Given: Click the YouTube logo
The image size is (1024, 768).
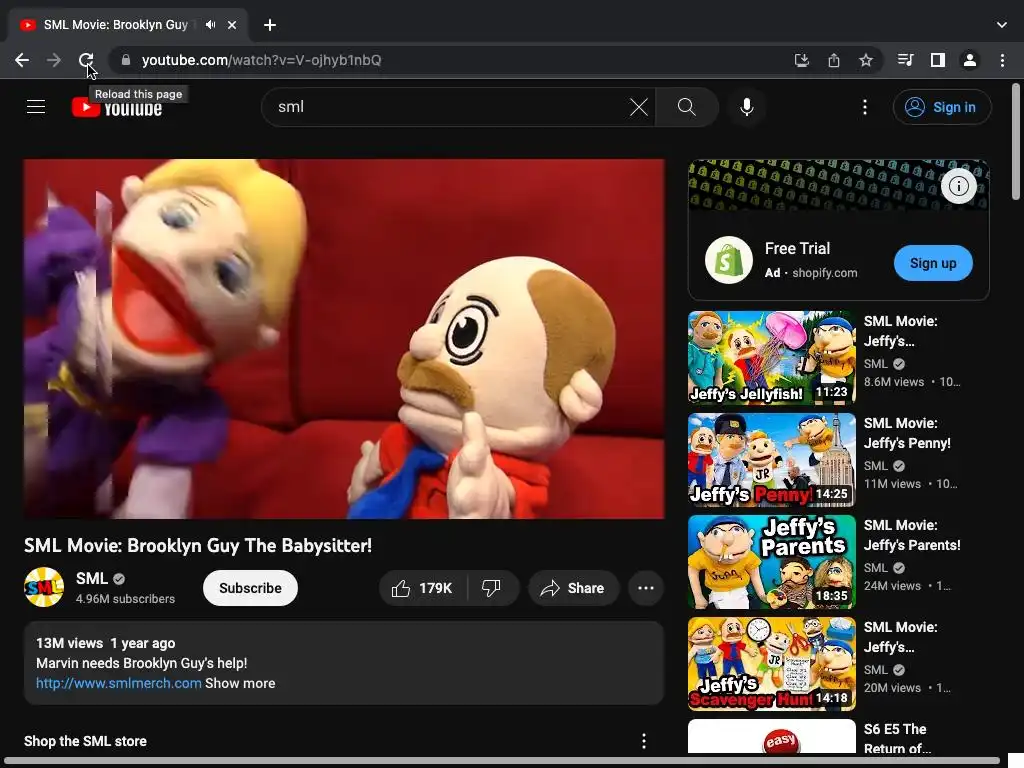Looking at the screenshot, I should 118,107.
